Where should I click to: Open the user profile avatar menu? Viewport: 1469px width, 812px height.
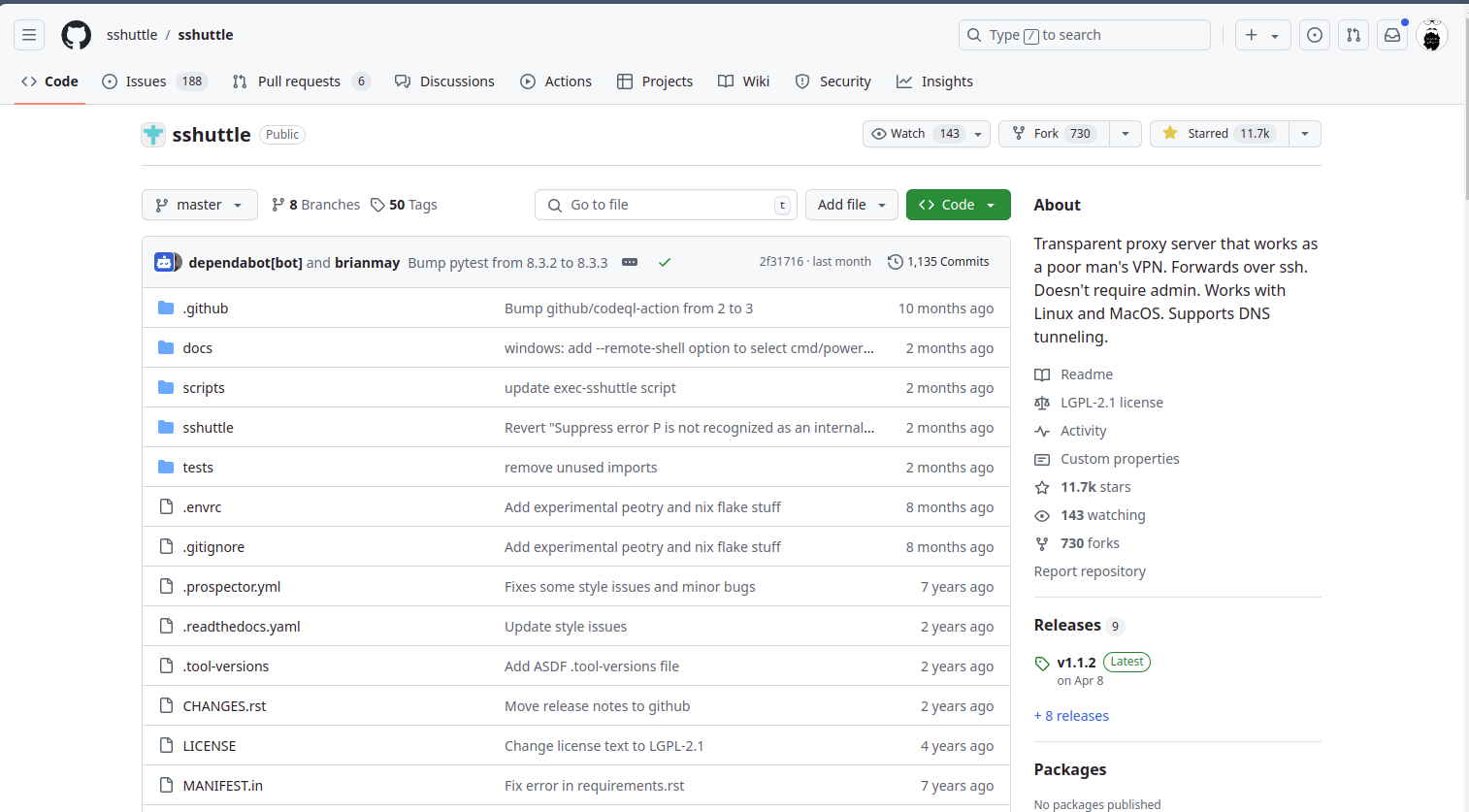(x=1432, y=35)
